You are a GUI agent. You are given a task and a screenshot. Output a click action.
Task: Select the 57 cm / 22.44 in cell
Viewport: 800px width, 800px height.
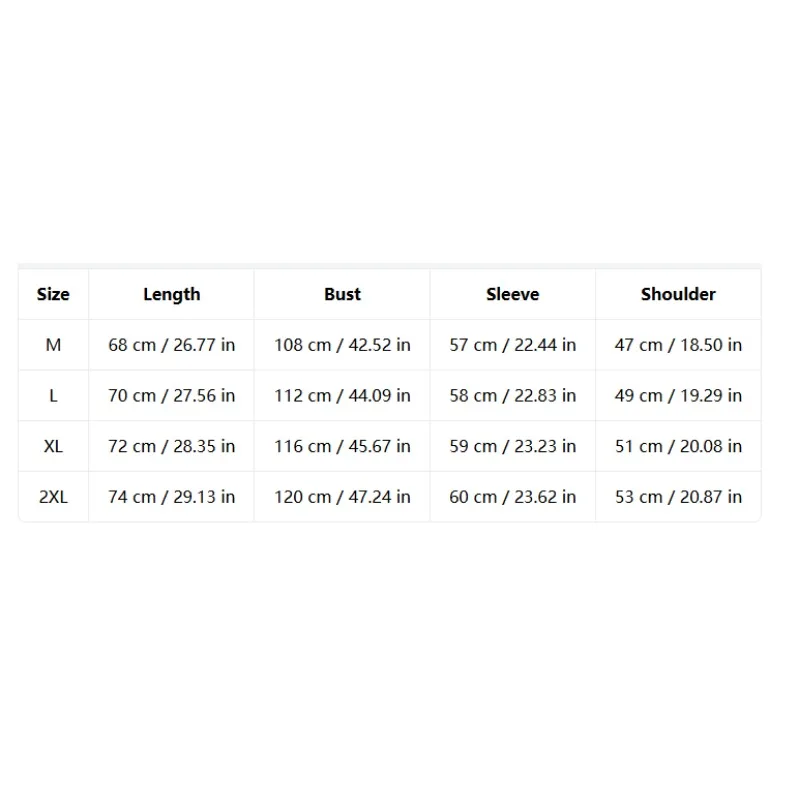click(x=512, y=345)
